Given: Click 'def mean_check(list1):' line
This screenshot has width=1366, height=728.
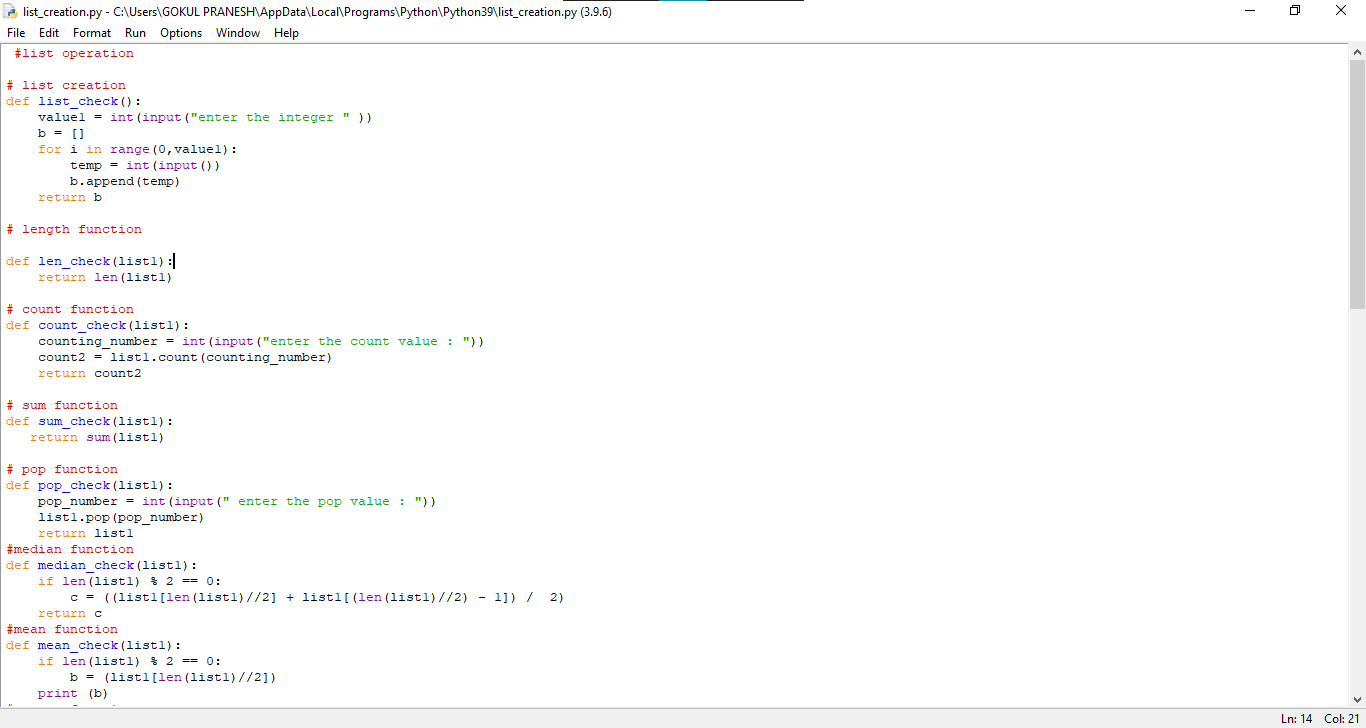Looking at the screenshot, I should [94, 645].
